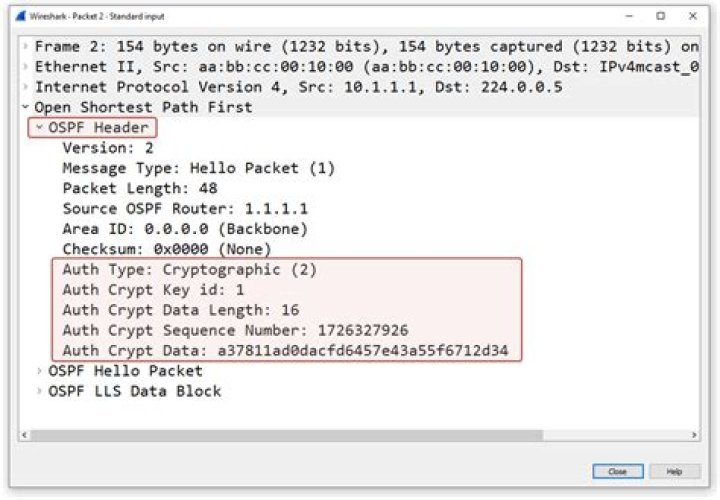Select the Packet Length: 48 field
Image resolution: width=720 pixels, height=500 pixels.
pyautogui.click(x=139, y=188)
